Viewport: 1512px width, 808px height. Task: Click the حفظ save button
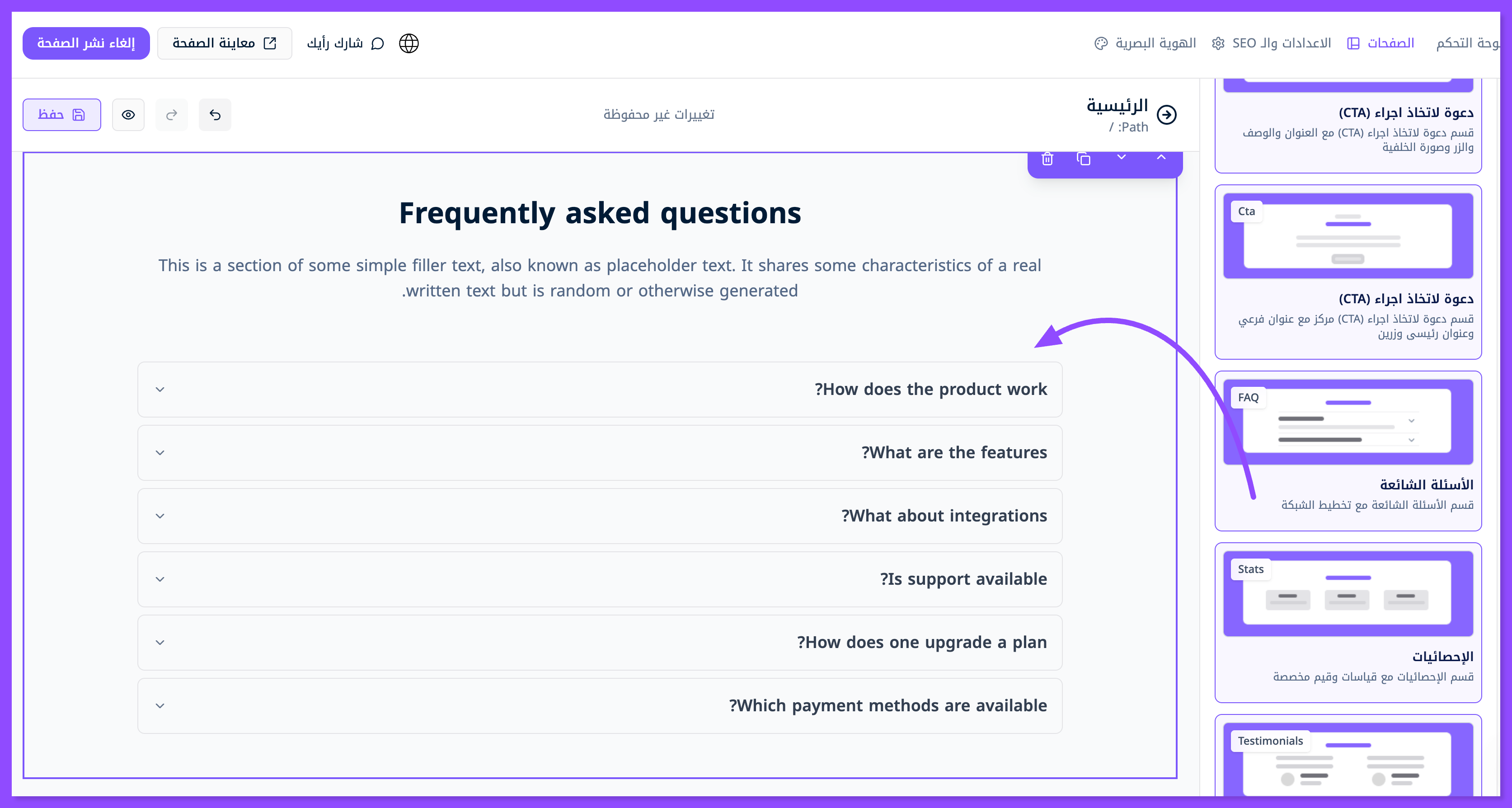point(61,115)
